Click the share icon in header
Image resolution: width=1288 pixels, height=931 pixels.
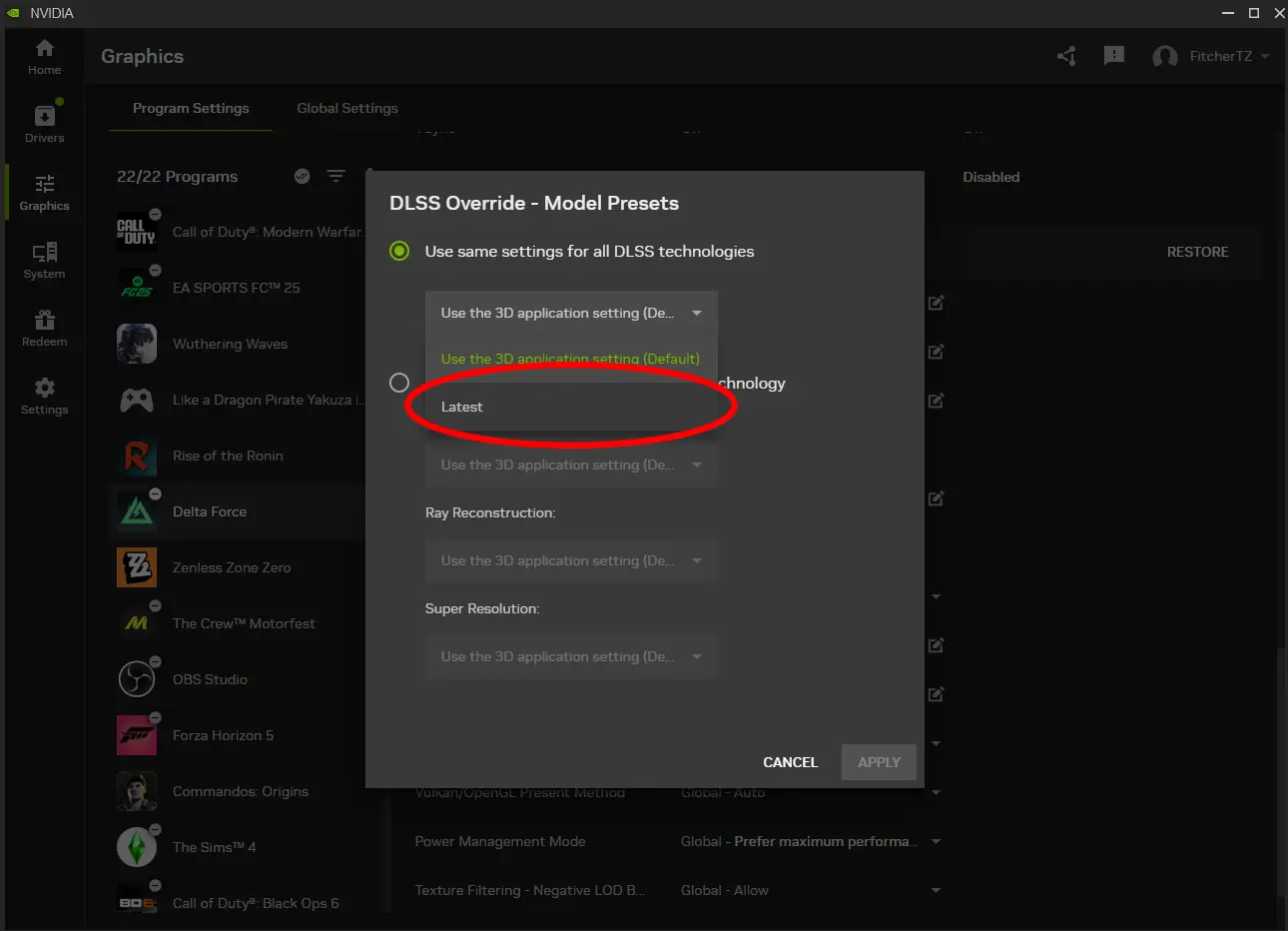pyautogui.click(x=1066, y=56)
